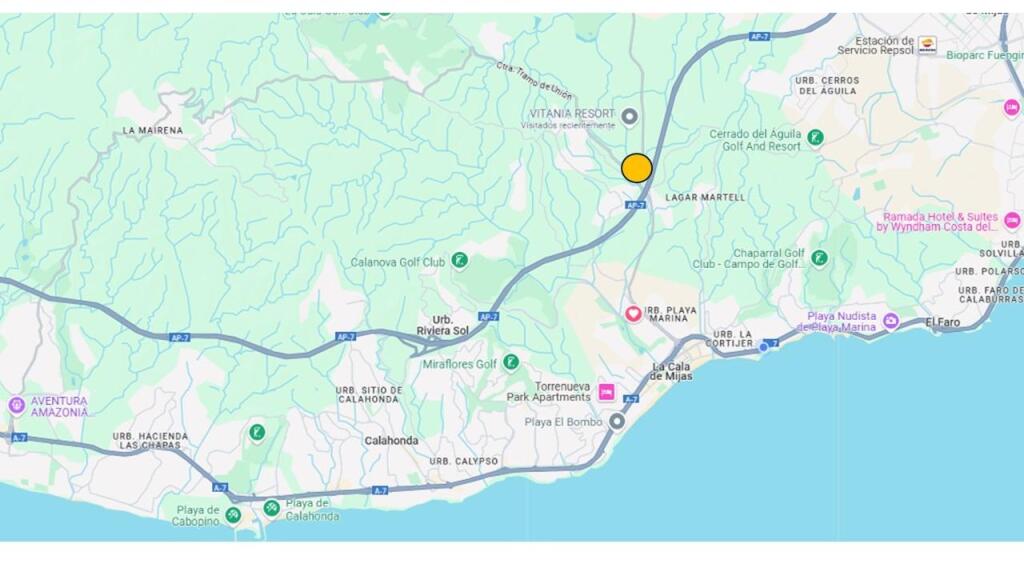Open the Playa El Bombo pin
This screenshot has width=1024, height=576.
616,422
